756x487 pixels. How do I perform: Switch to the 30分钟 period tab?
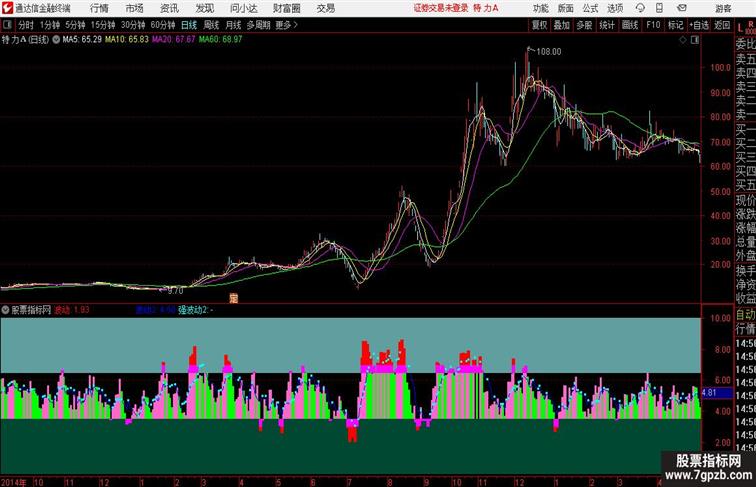[x=133, y=25]
